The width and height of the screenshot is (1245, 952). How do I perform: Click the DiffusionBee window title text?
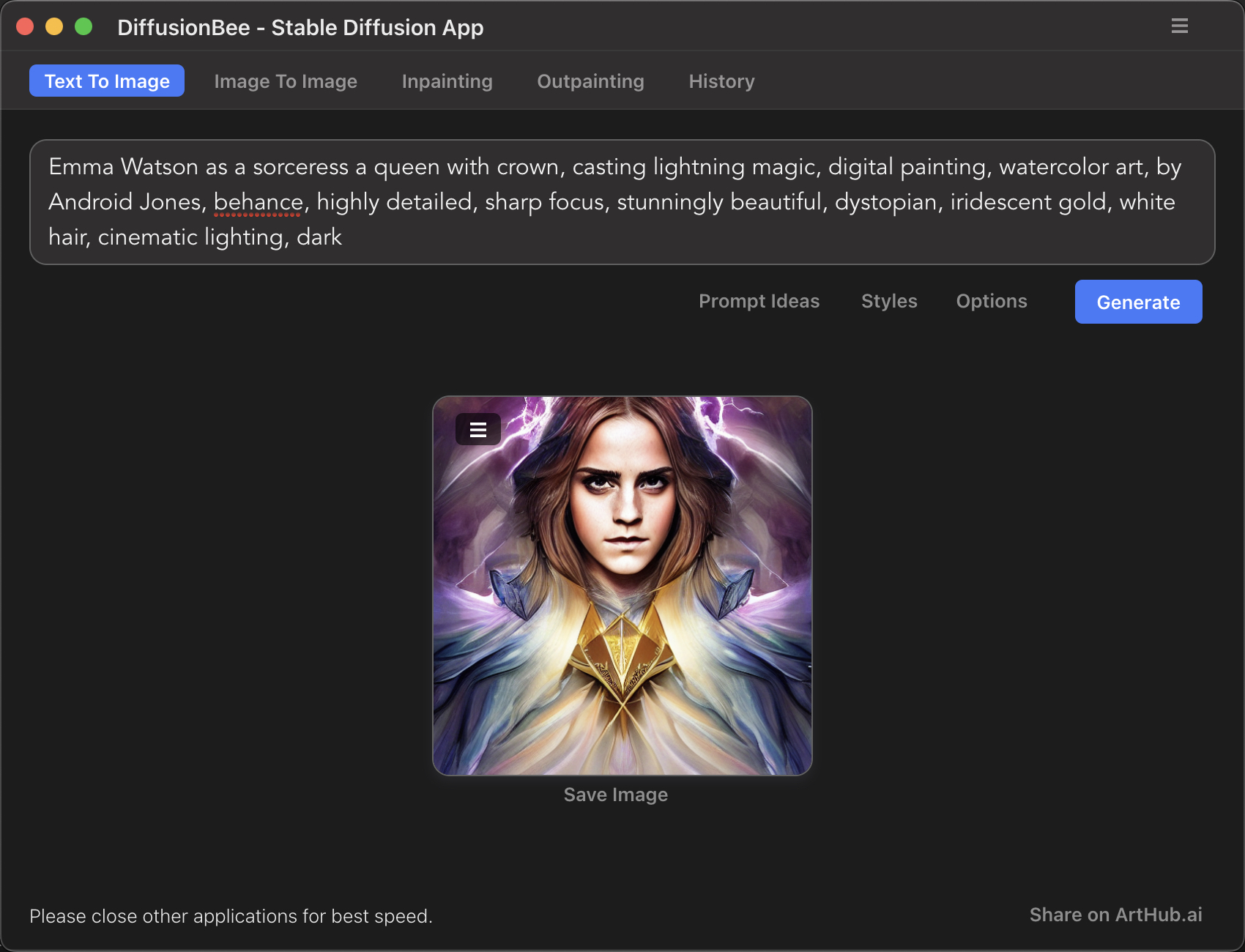300,27
